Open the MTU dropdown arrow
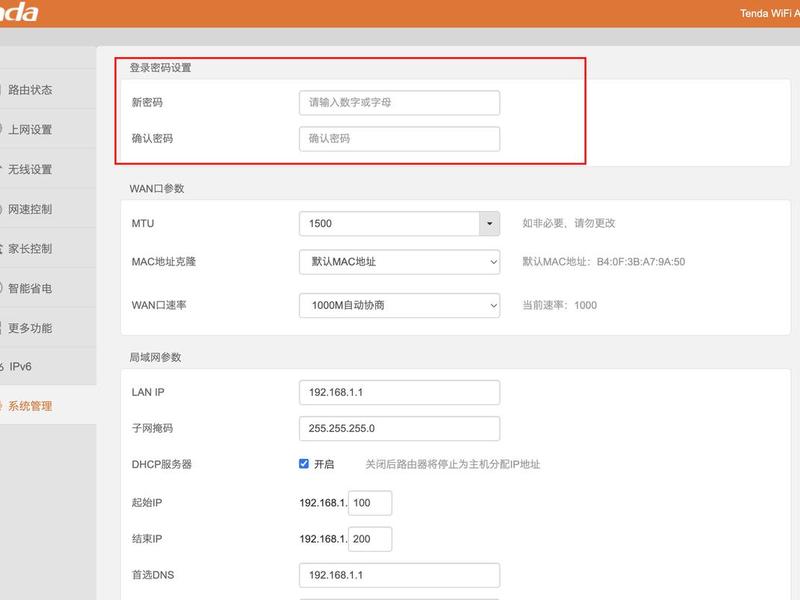This screenshot has height=600, width=800. (x=489, y=223)
